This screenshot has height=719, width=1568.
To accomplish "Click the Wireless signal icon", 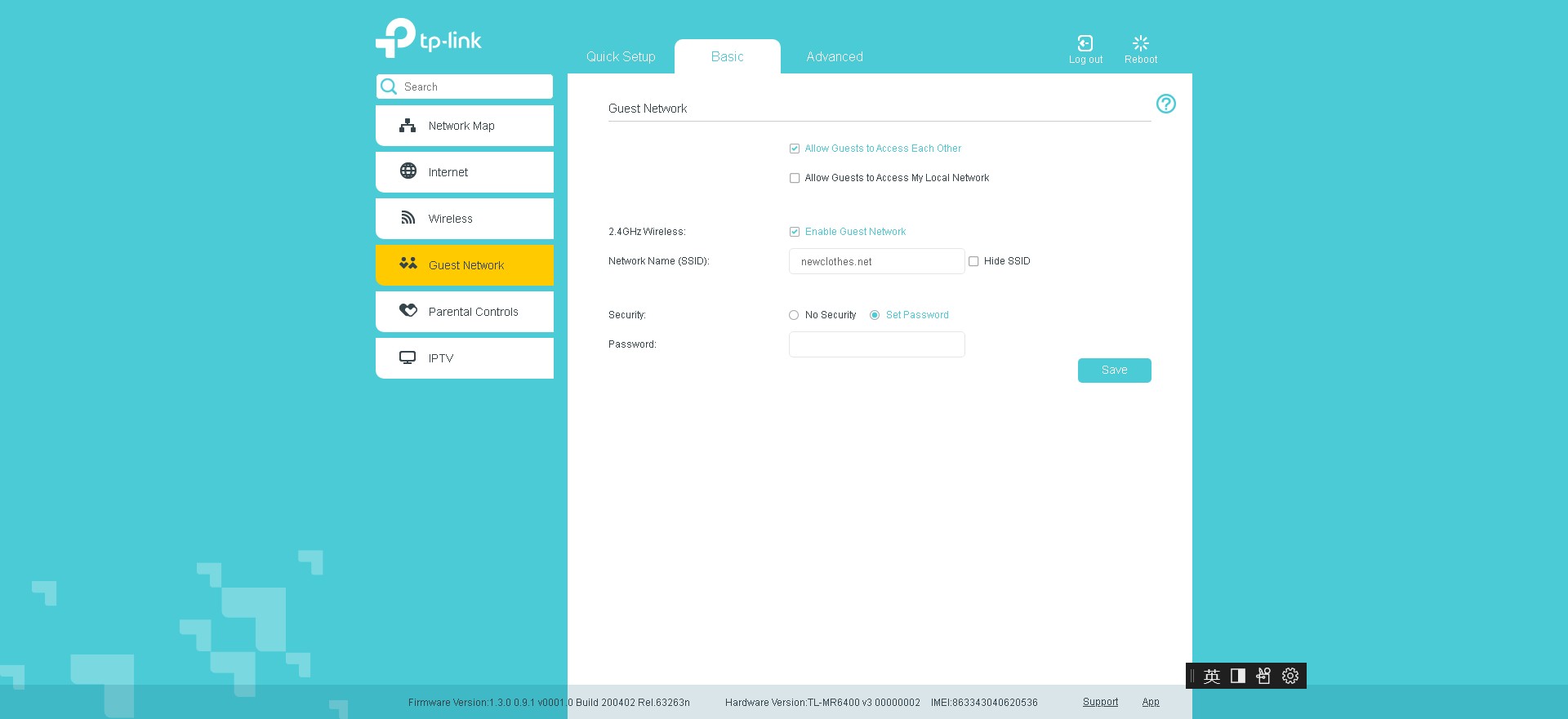I will click(408, 217).
